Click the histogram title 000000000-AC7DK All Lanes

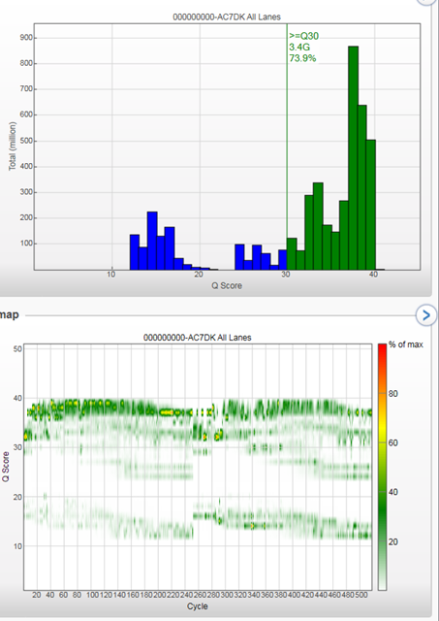pos(227,17)
